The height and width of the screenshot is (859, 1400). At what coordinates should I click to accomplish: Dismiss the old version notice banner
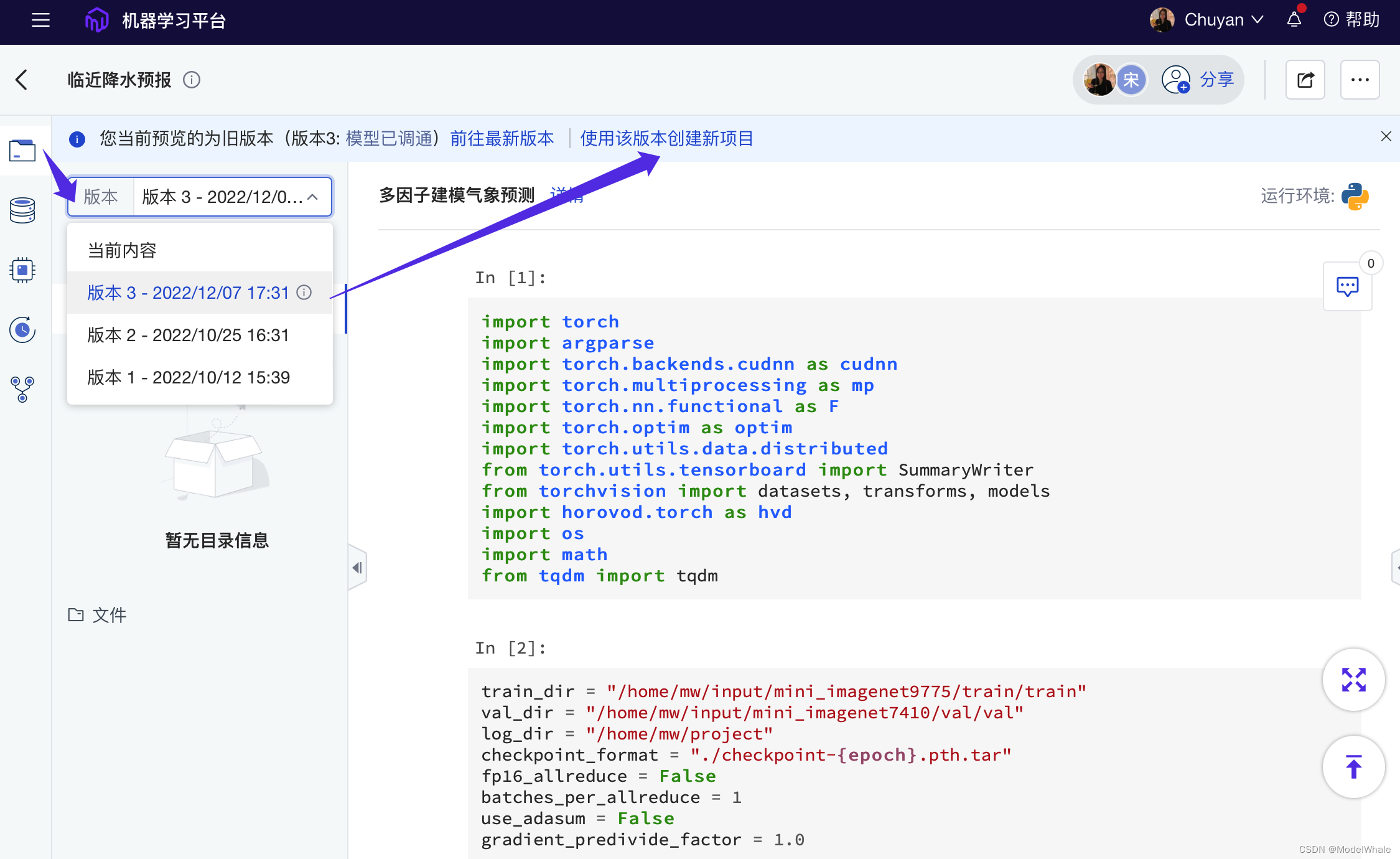(1386, 136)
